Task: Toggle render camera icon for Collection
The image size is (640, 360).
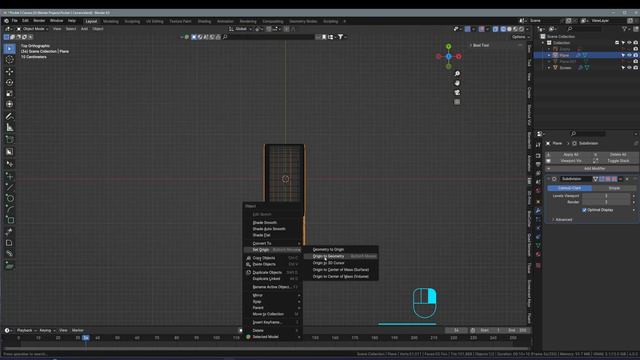Action: pos(636,42)
